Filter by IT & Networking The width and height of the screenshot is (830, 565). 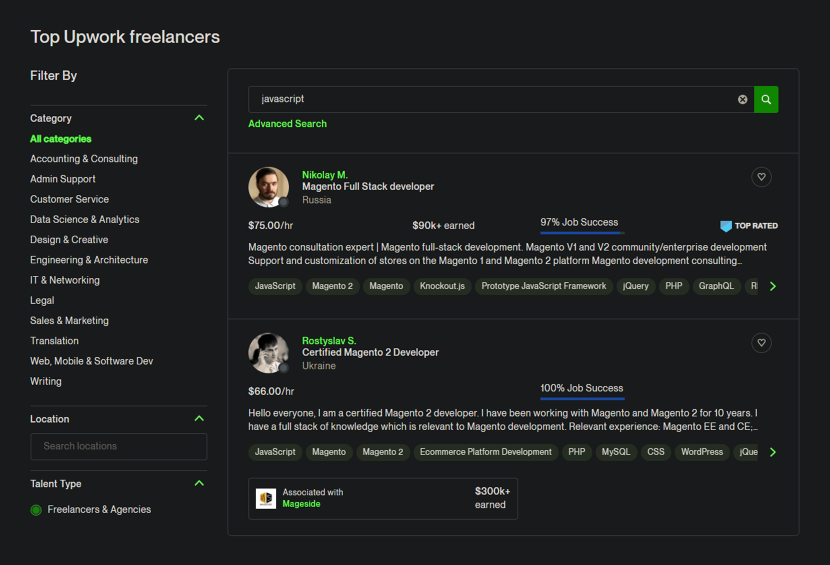coord(65,280)
